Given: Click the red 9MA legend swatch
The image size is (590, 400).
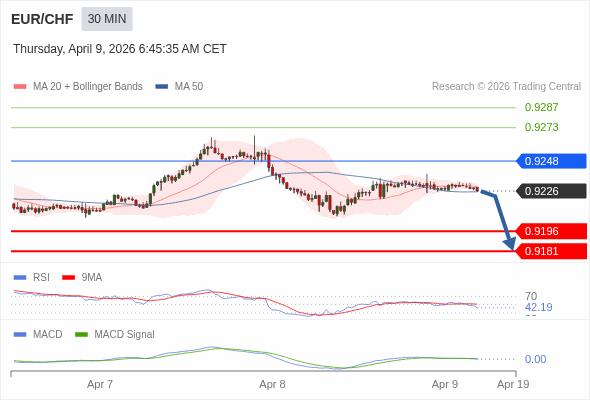Looking at the screenshot, I should [68, 278].
